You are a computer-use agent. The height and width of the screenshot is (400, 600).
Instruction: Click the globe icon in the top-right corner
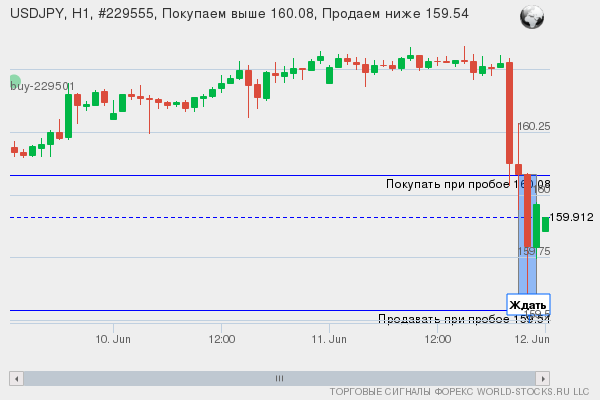click(532, 17)
